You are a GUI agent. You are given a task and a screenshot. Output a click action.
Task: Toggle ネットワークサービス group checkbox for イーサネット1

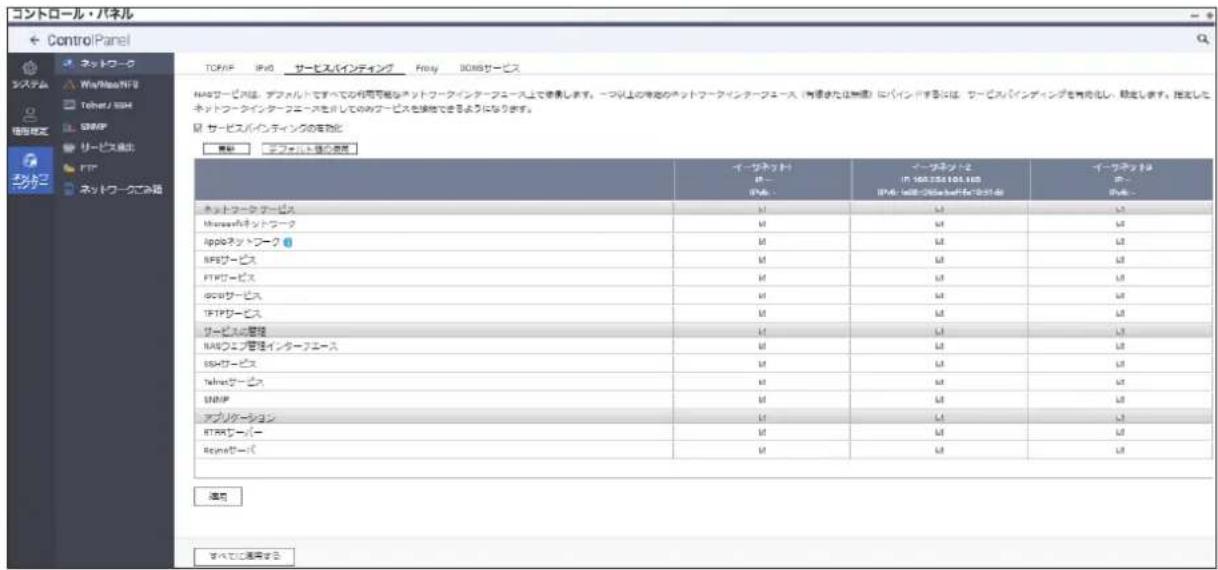pyautogui.click(x=762, y=211)
